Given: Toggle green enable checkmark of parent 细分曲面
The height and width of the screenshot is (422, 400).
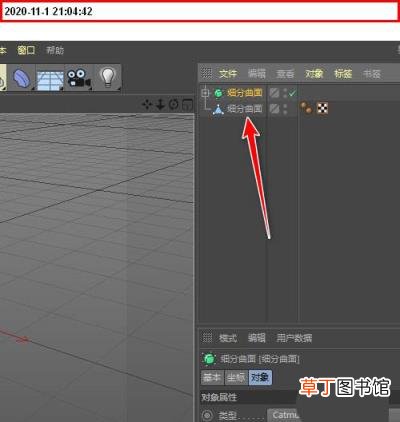Looking at the screenshot, I should pos(292,93).
